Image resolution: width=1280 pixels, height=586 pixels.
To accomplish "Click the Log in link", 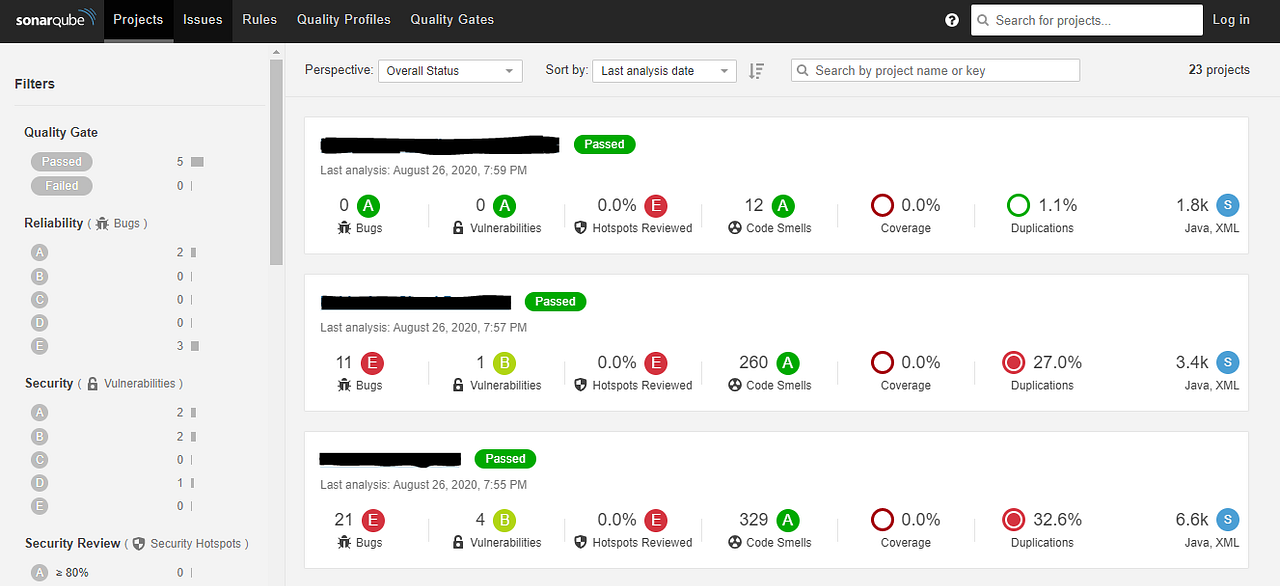I will [x=1231, y=19].
